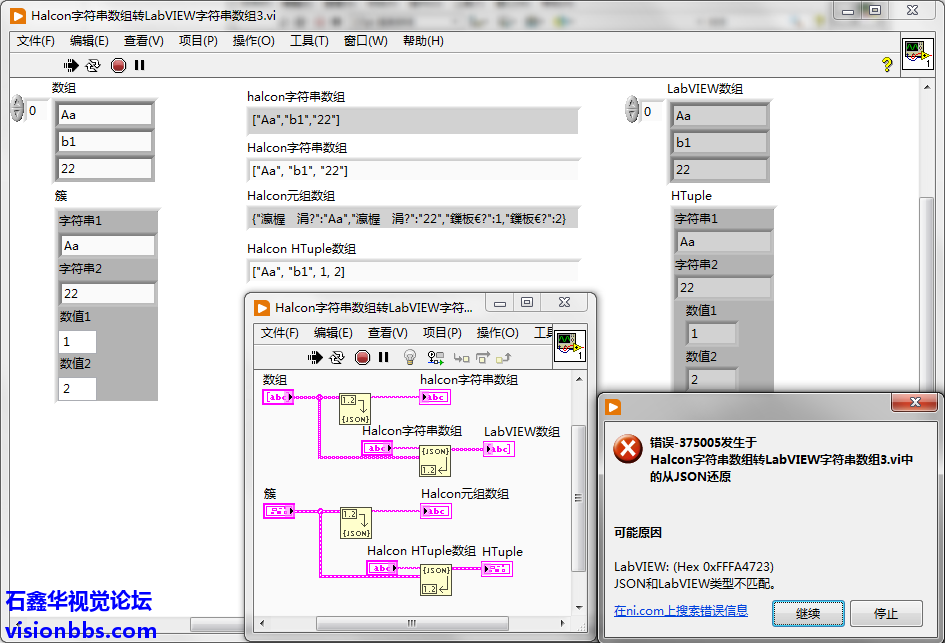The image size is (945, 643).
Task: Click the 数值1 numeric field in the 簇 cluster
Action: 77,341
